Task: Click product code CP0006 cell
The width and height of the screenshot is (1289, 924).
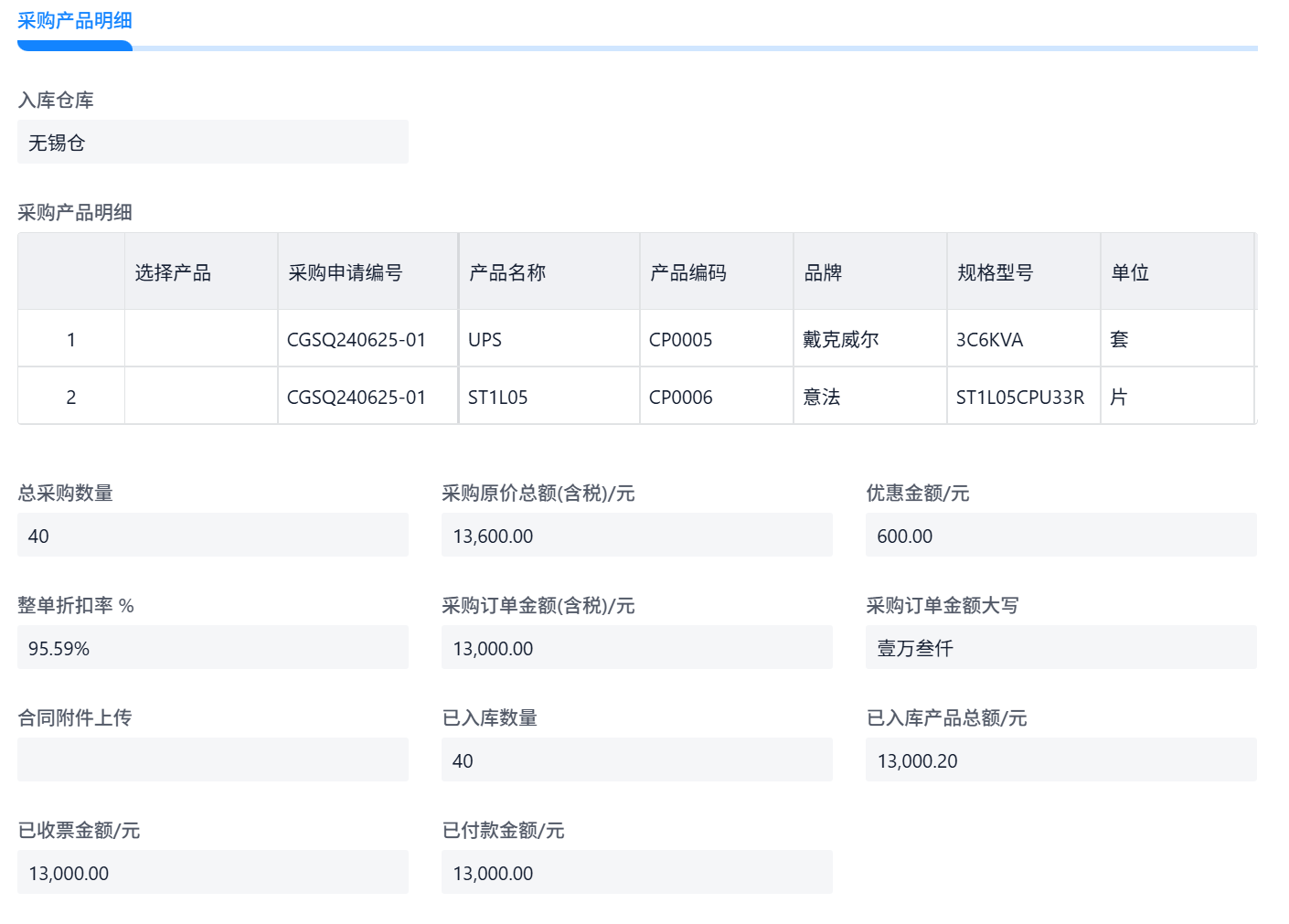Action: tap(716, 397)
